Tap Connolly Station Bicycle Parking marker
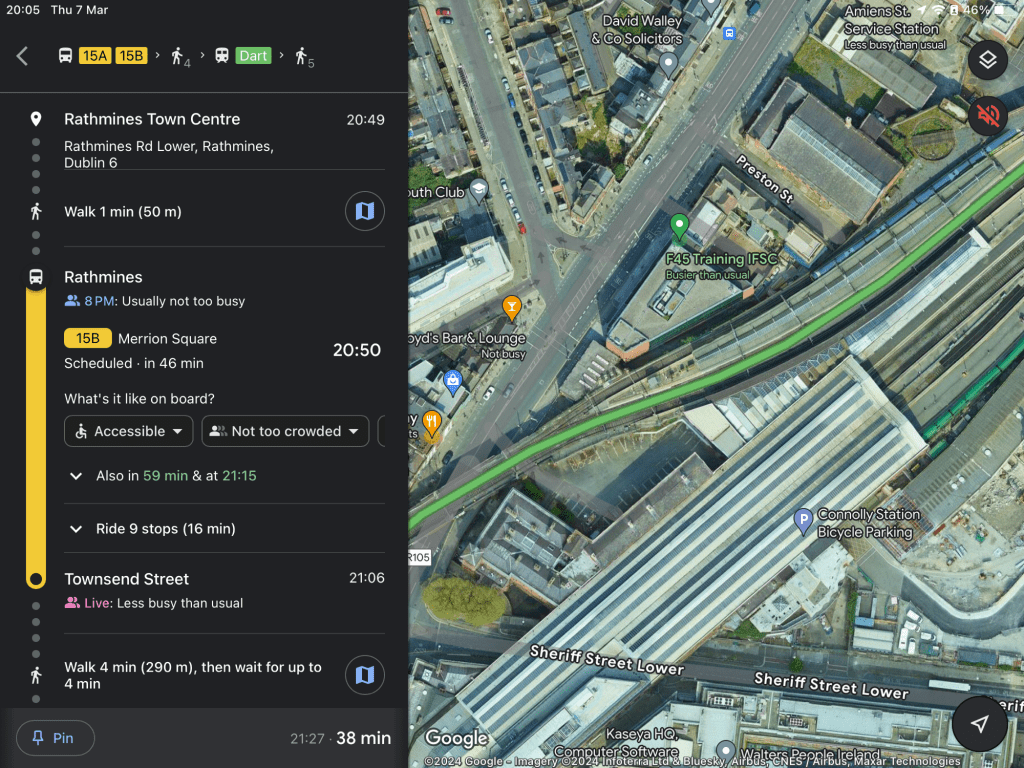Viewport: 1024px width, 768px height. coord(802,520)
